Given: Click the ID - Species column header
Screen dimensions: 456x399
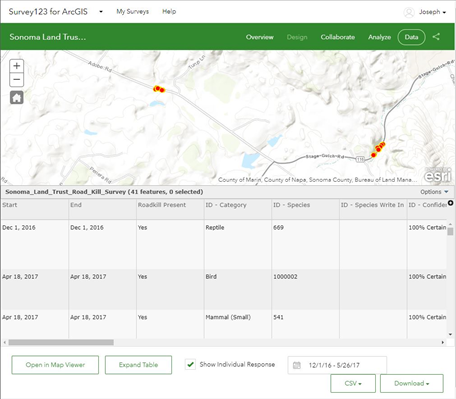Looking at the screenshot, I should pos(306,209).
